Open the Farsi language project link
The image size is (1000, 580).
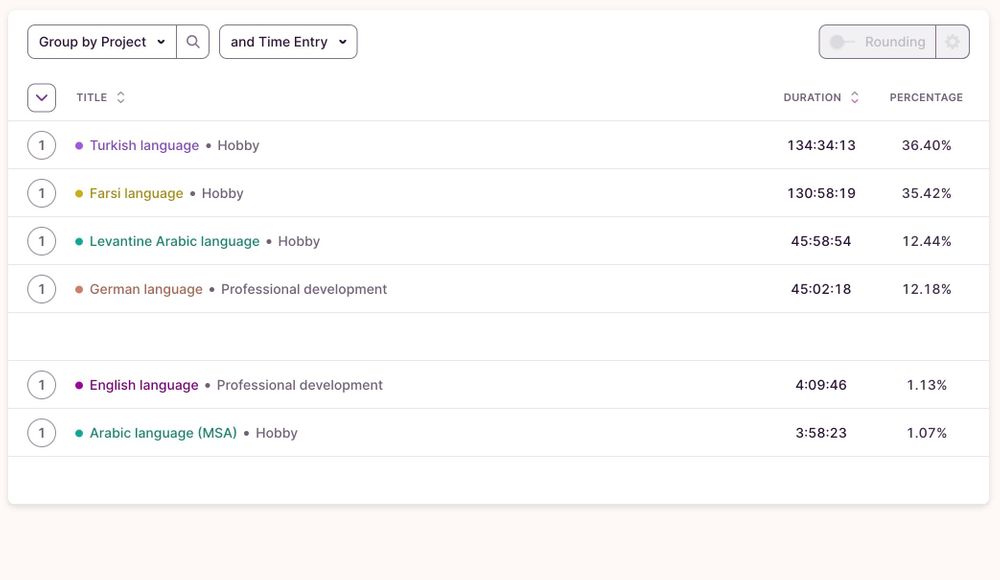click(x=136, y=193)
